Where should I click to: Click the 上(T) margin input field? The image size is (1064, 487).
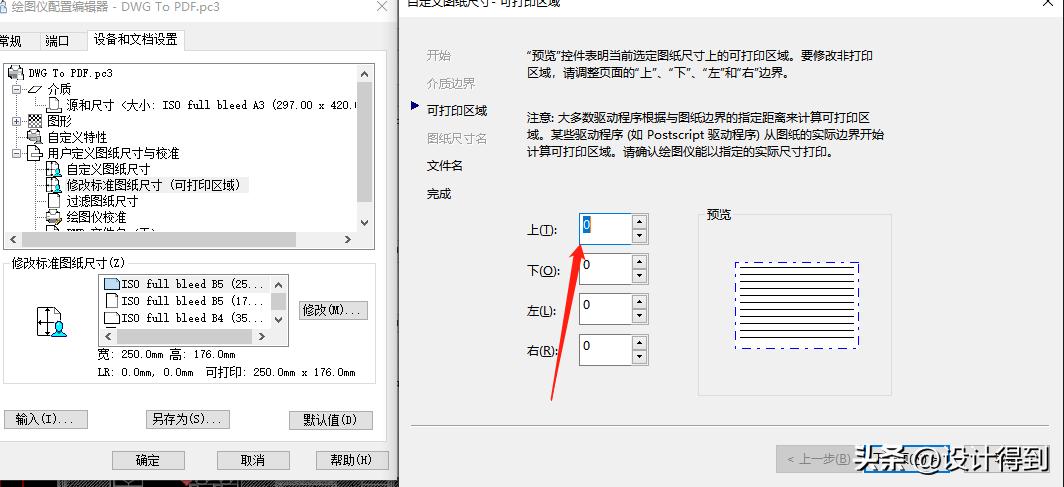pos(605,229)
